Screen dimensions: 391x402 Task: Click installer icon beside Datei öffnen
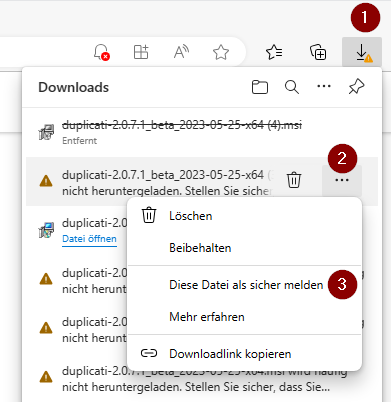(x=46, y=230)
